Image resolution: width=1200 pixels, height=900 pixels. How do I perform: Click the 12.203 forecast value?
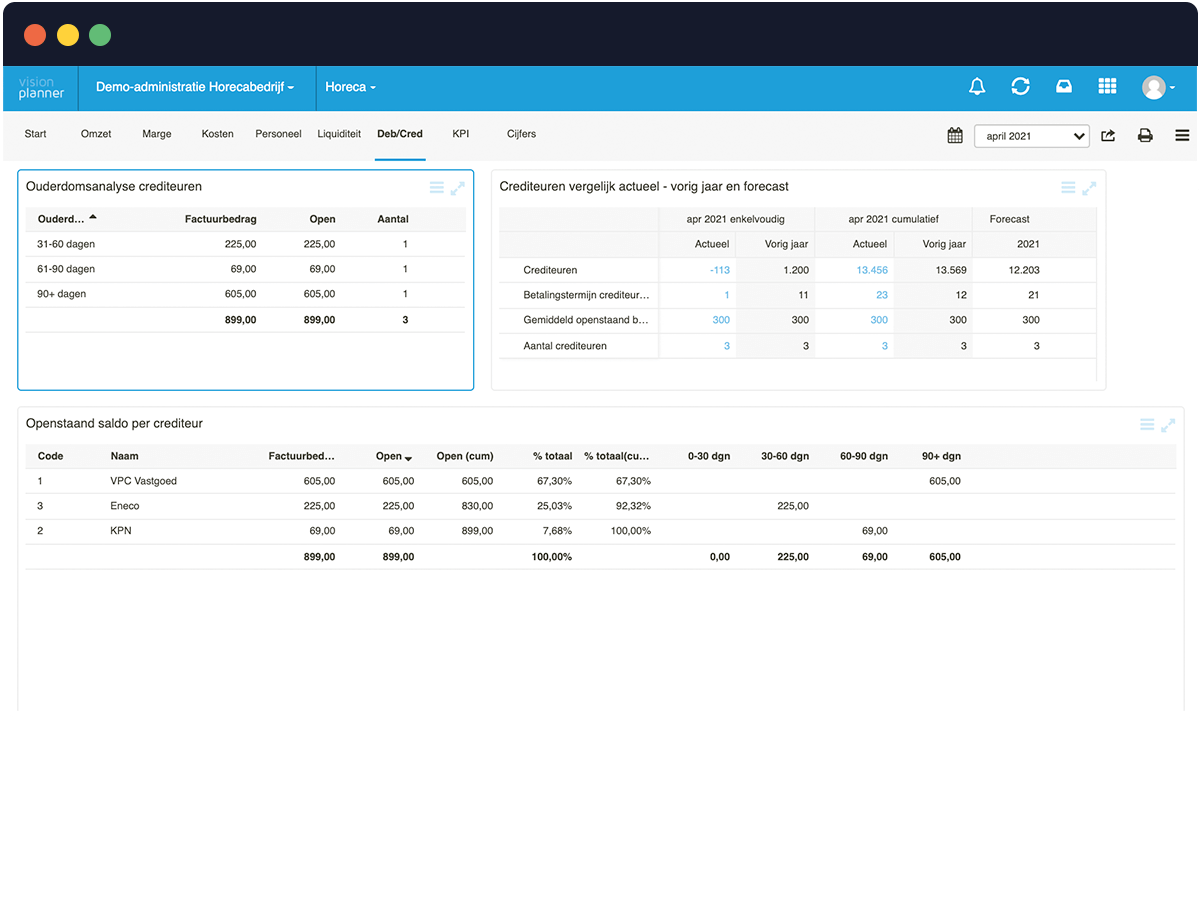click(1024, 270)
